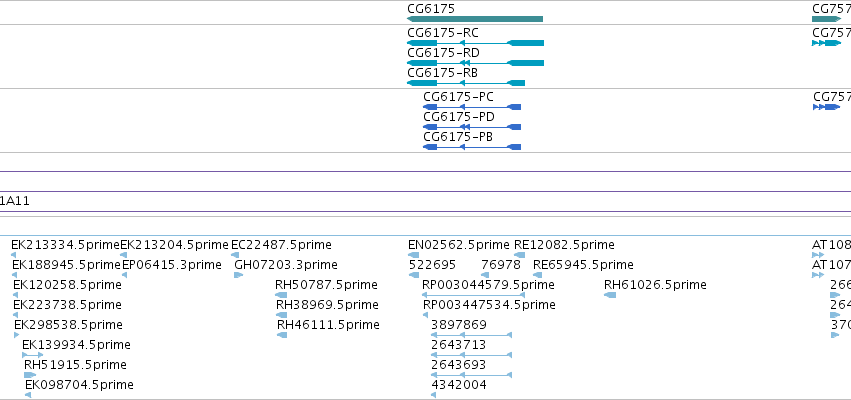Select the CG6175-PB protein feature
This screenshot has width=851, height=400.
(x=472, y=147)
